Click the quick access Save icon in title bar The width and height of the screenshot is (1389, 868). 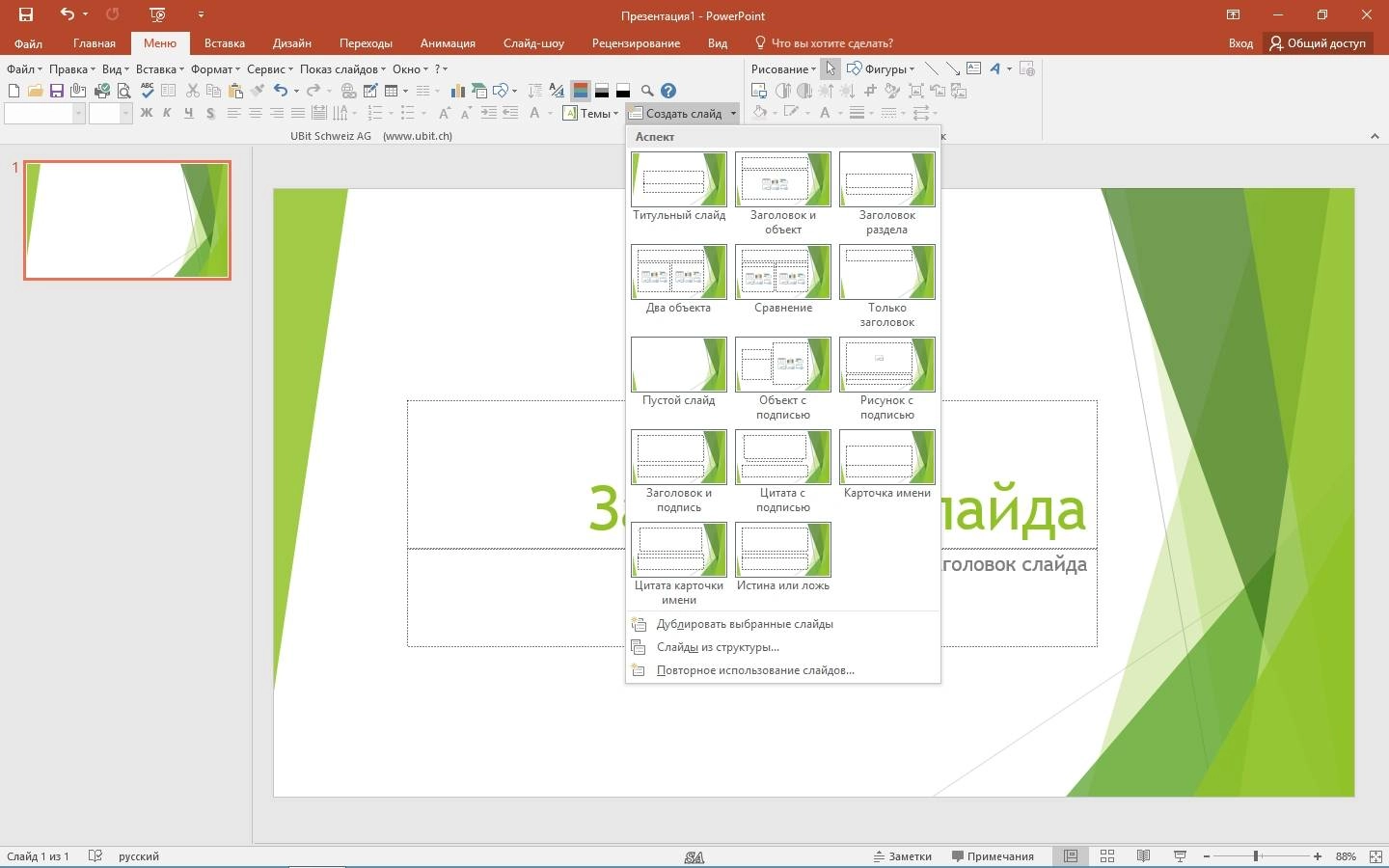[26, 14]
